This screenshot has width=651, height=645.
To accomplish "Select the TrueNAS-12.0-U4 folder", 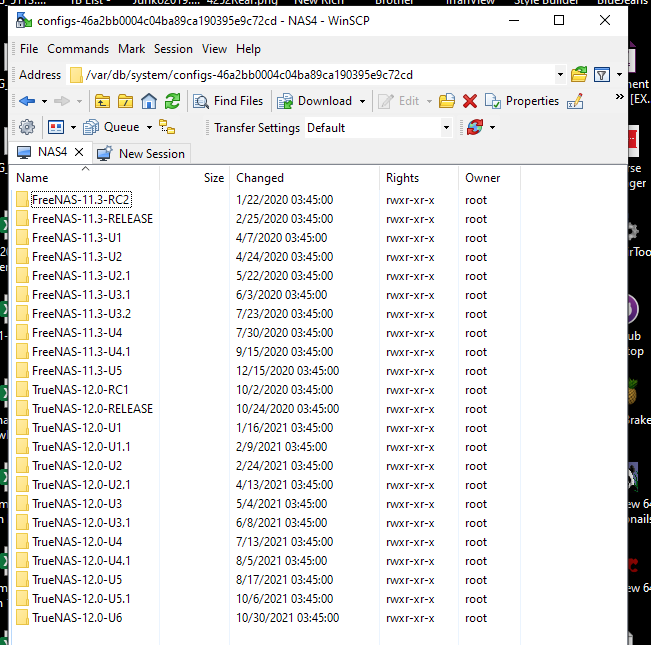I will point(77,542).
